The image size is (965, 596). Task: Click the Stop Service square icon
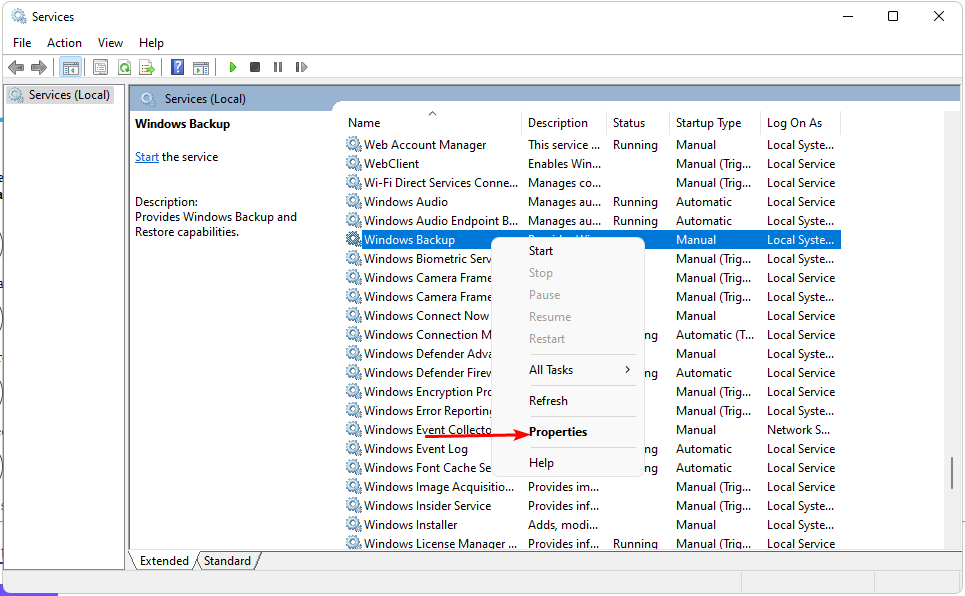coord(255,67)
